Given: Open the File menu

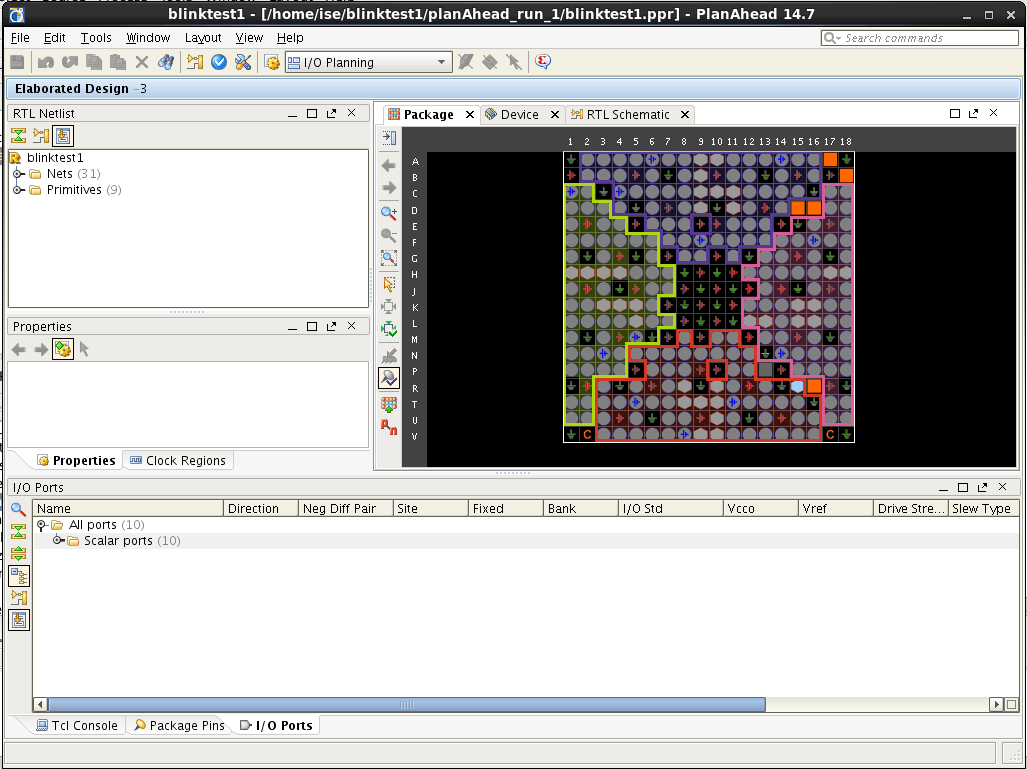Looking at the screenshot, I should [20, 38].
